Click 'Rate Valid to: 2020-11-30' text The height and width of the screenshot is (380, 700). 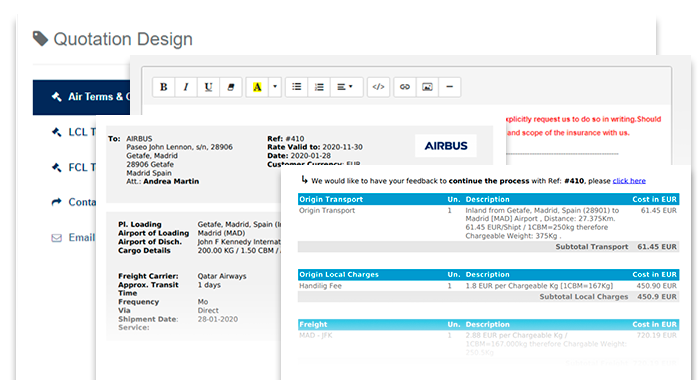[x=315, y=147]
